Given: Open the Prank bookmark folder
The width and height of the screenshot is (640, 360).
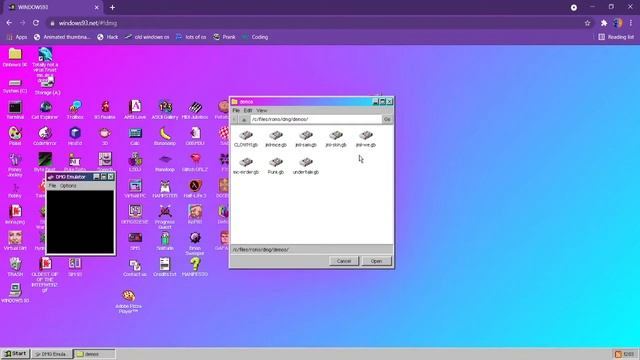Looking at the screenshot, I should 224,37.
